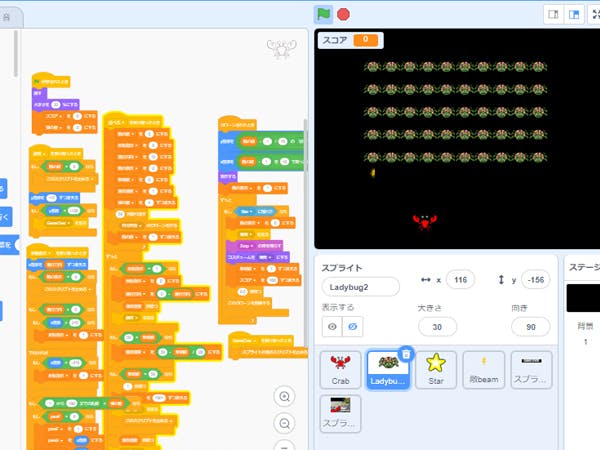Zoom in on the code workspace

(285, 397)
